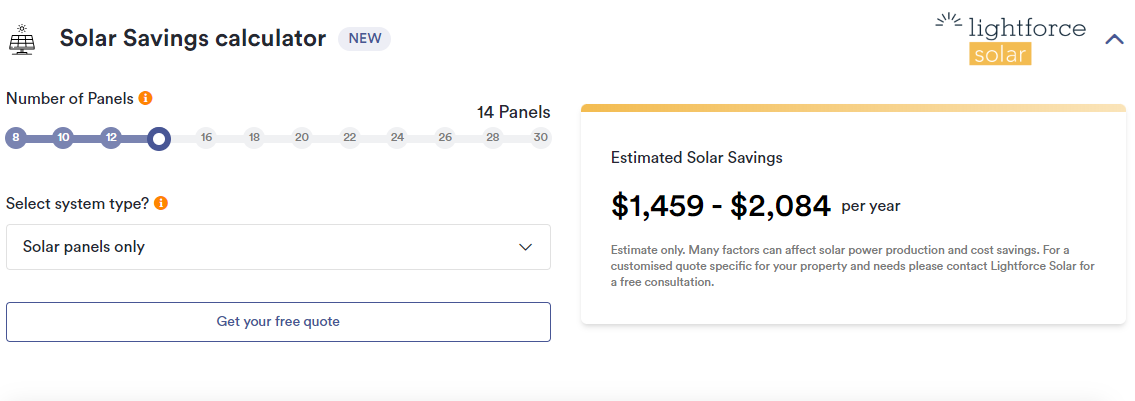Select 18 panels on the slider
The width and height of the screenshot is (1135, 401).
(x=254, y=138)
